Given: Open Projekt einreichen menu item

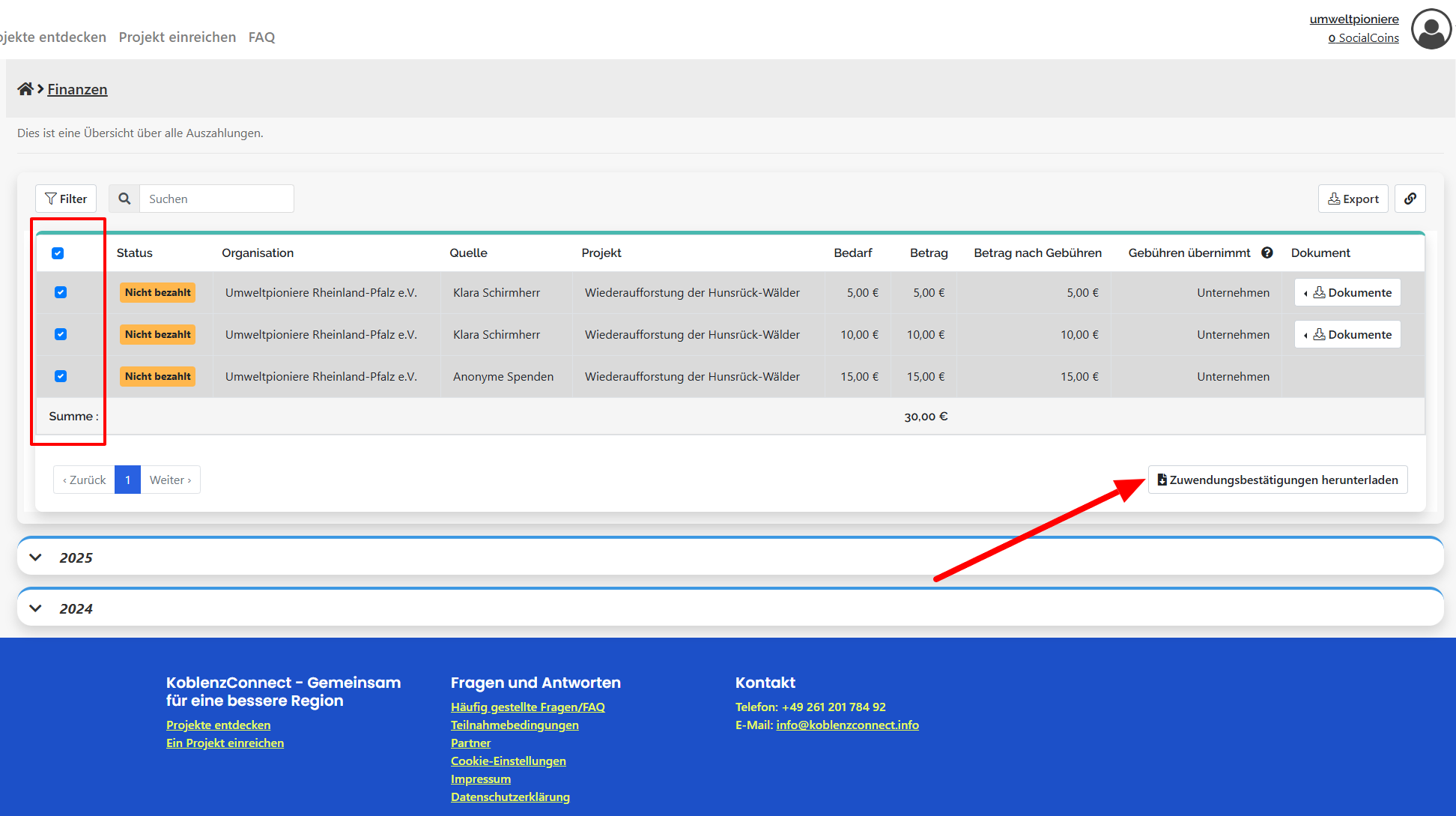Looking at the screenshot, I should coord(178,37).
